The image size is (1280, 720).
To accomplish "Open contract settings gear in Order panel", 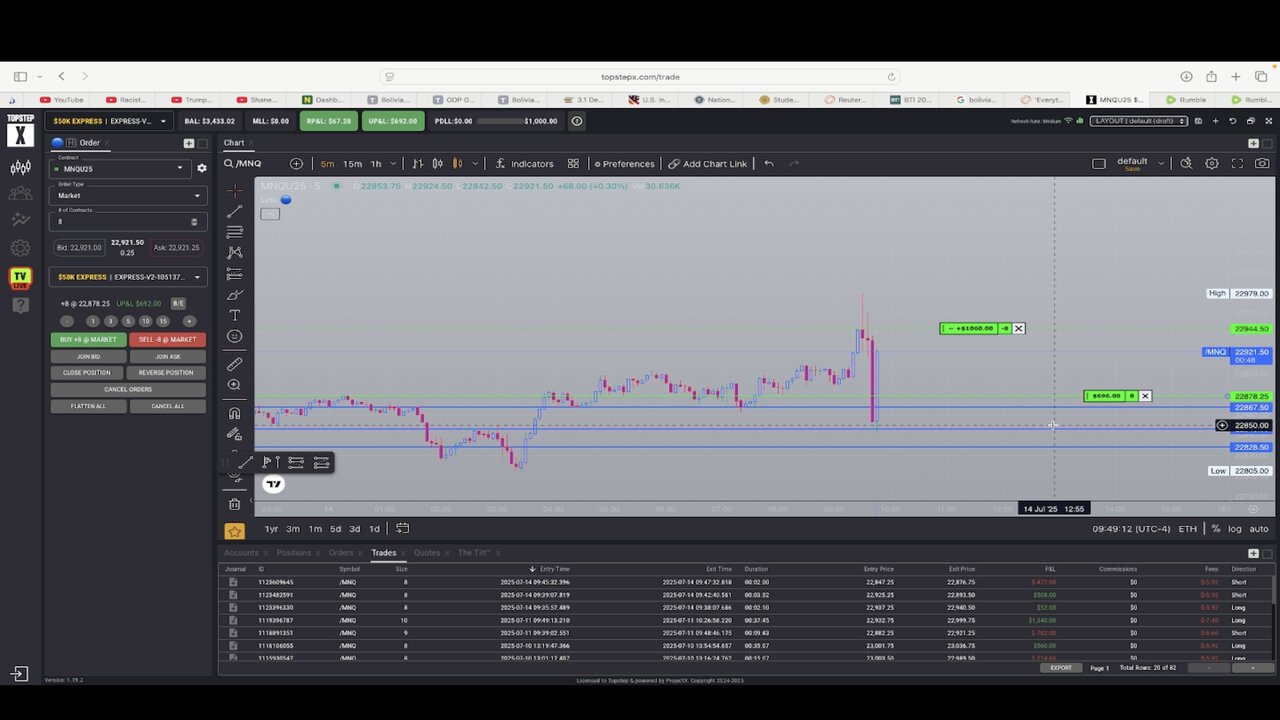I will point(201,169).
